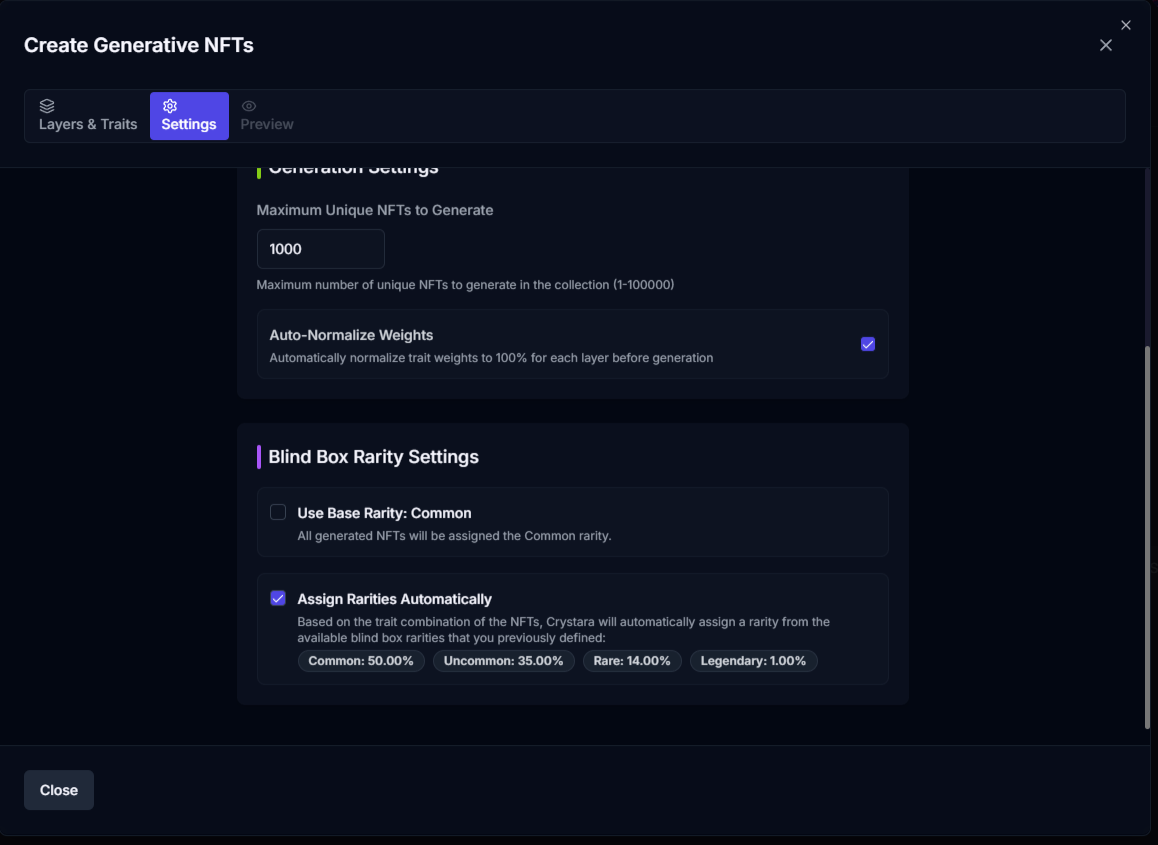The image size is (1158, 845).
Task: Click the stacked layers icon in the tab bar
Action: [x=47, y=106]
